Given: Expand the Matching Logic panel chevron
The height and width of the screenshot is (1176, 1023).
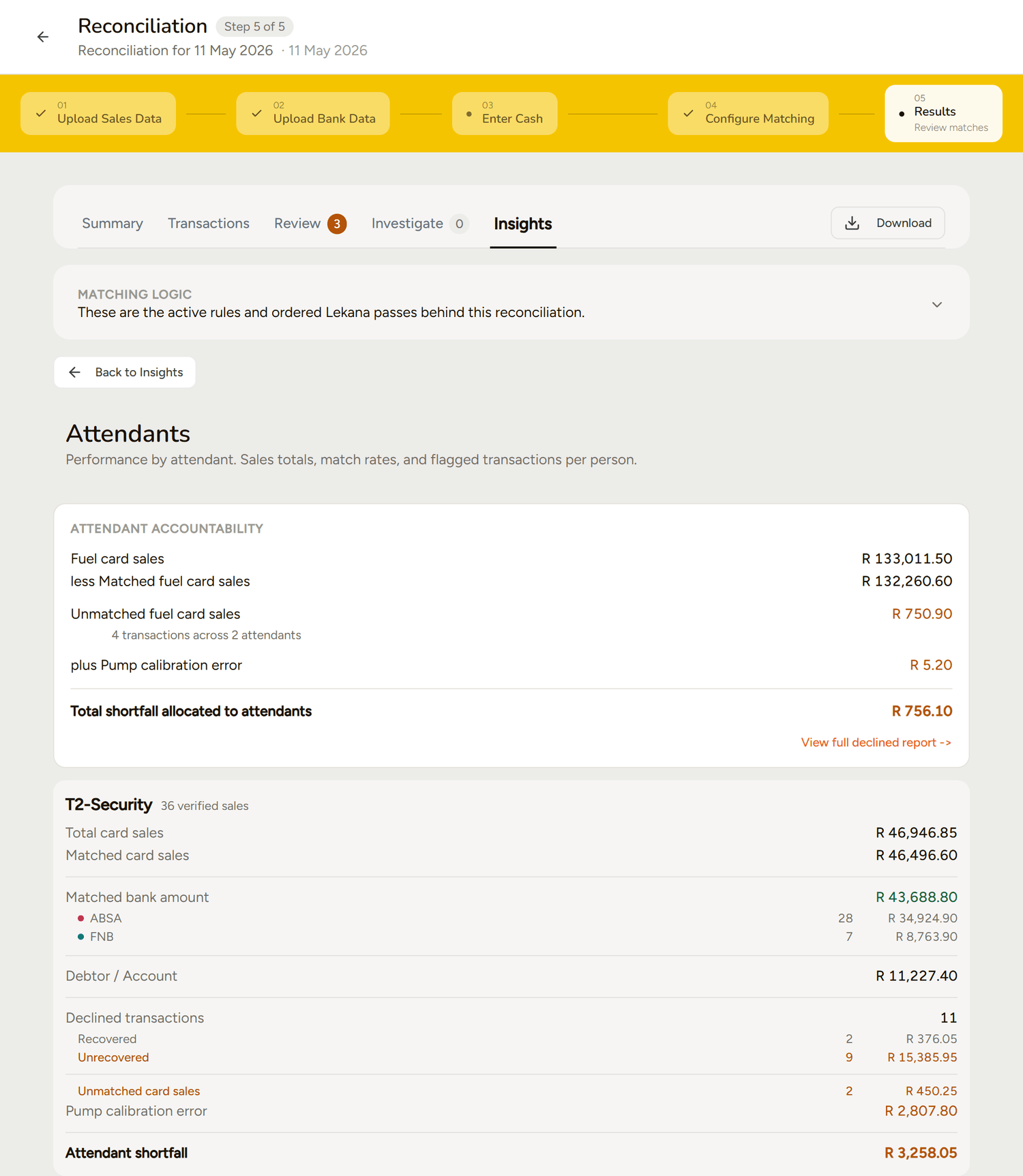Looking at the screenshot, I should point(937,305).
